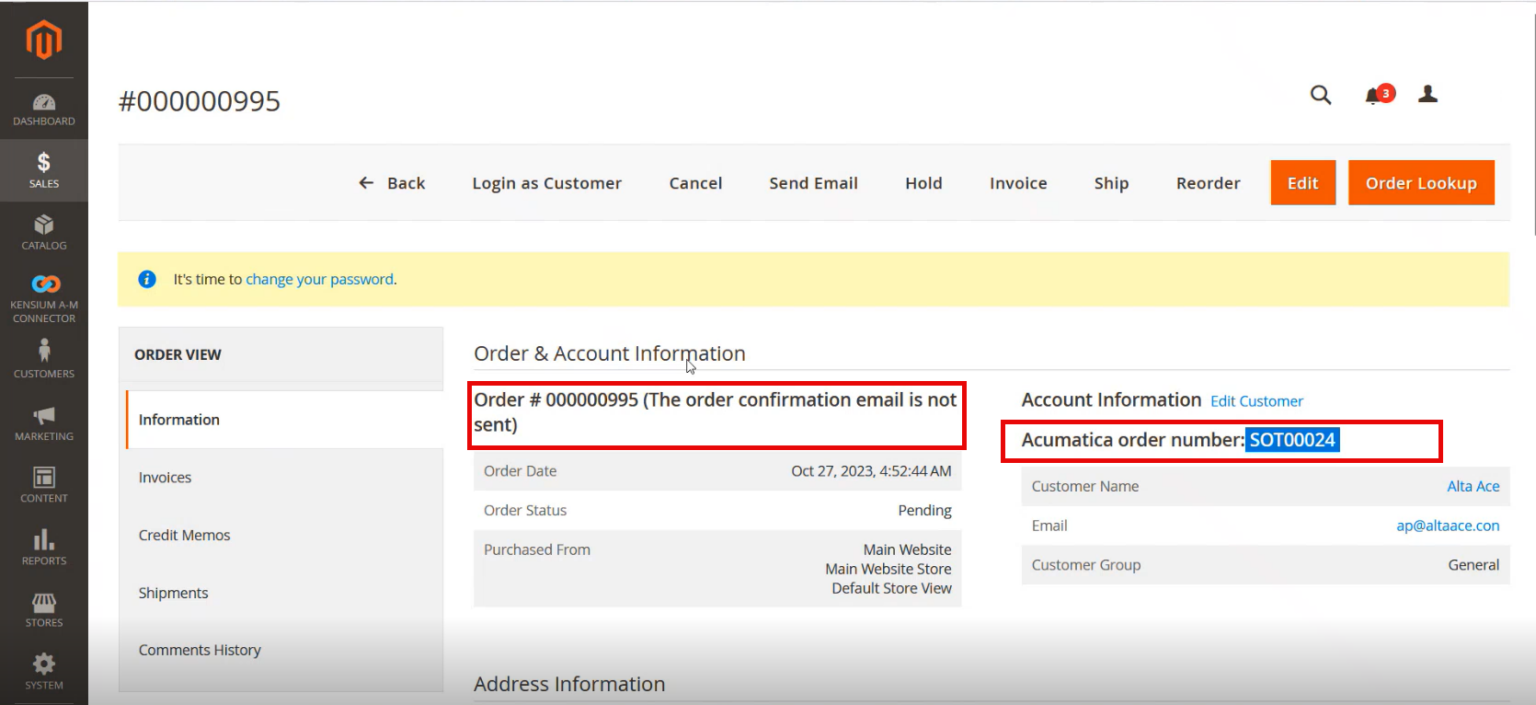
Task: Open the Reports sidebar icon
Action: point(44,546)
